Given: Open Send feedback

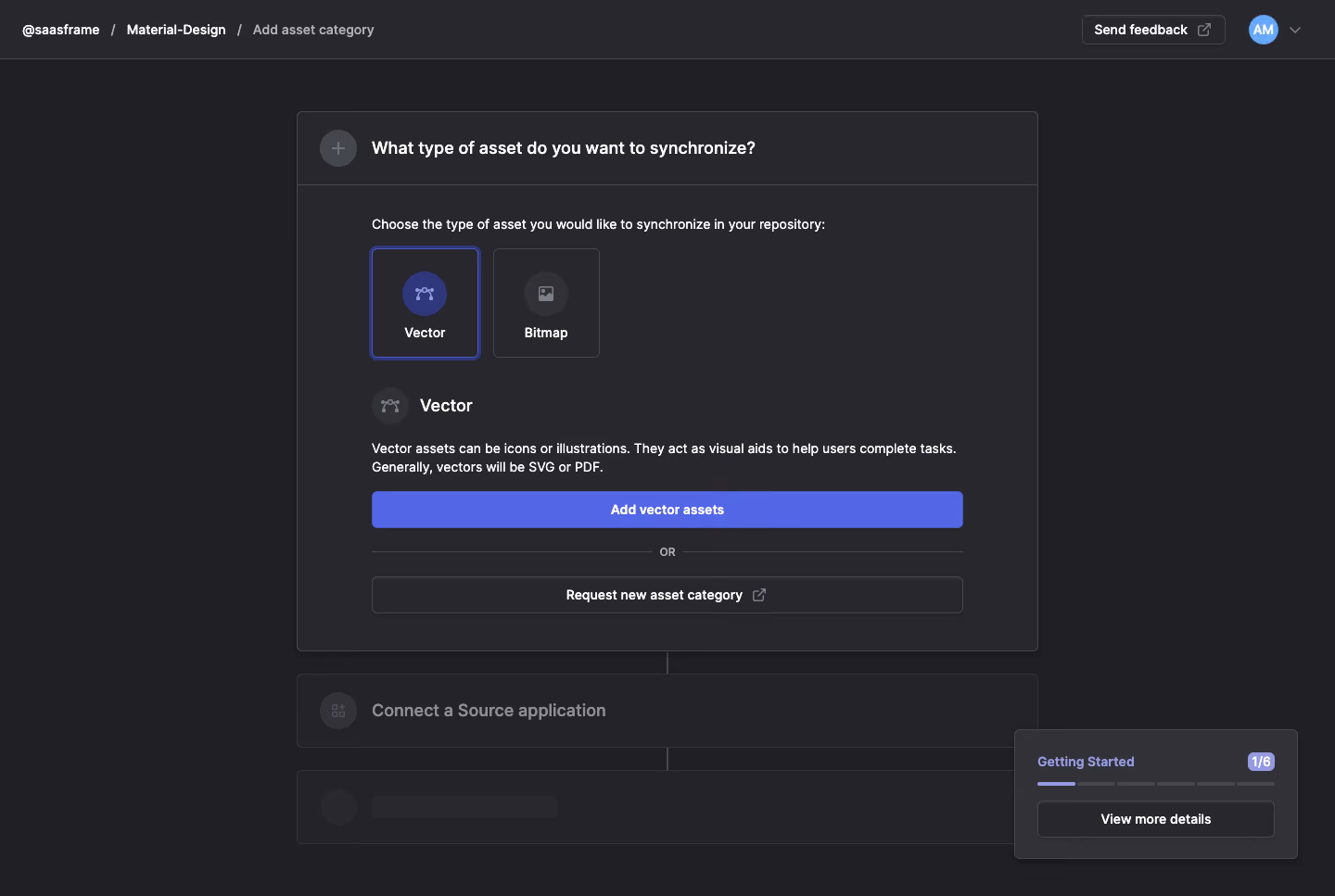Looking at the screenshot, I should [x=1153, y=30].
